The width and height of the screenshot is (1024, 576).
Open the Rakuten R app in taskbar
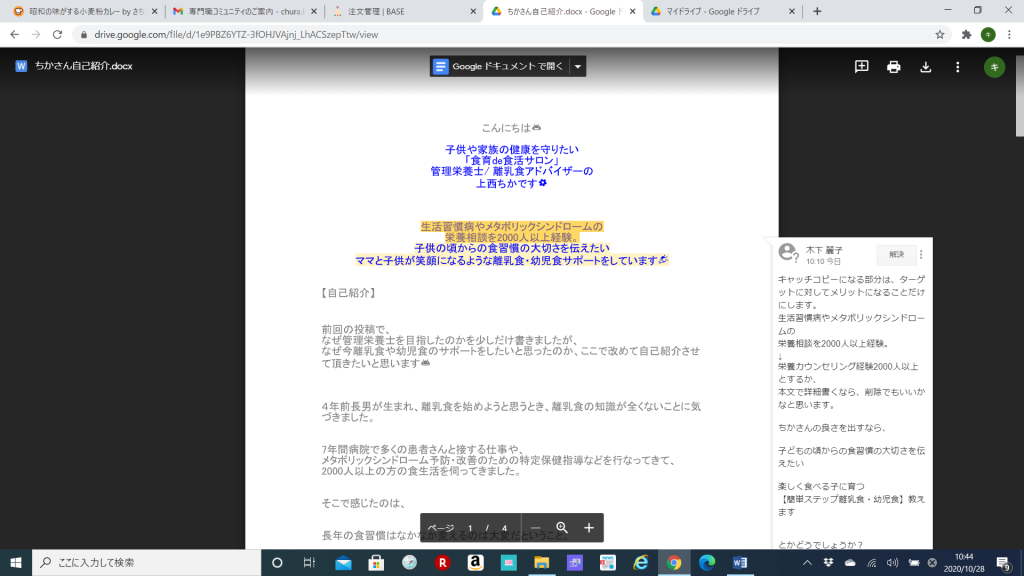coord(442,562)
